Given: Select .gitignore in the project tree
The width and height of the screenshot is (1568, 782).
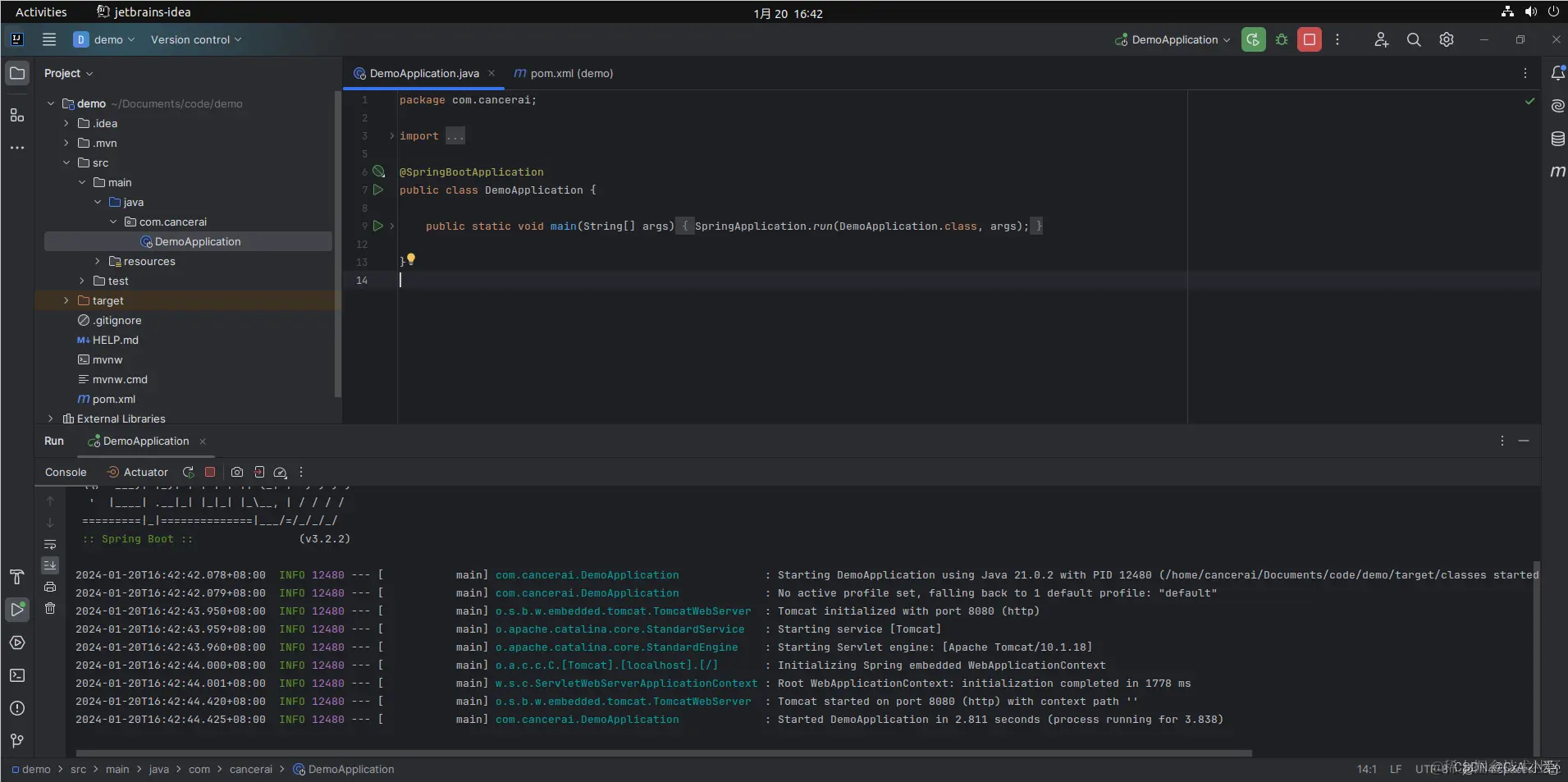Looking at the screenshot, I should tap(117, 320).
